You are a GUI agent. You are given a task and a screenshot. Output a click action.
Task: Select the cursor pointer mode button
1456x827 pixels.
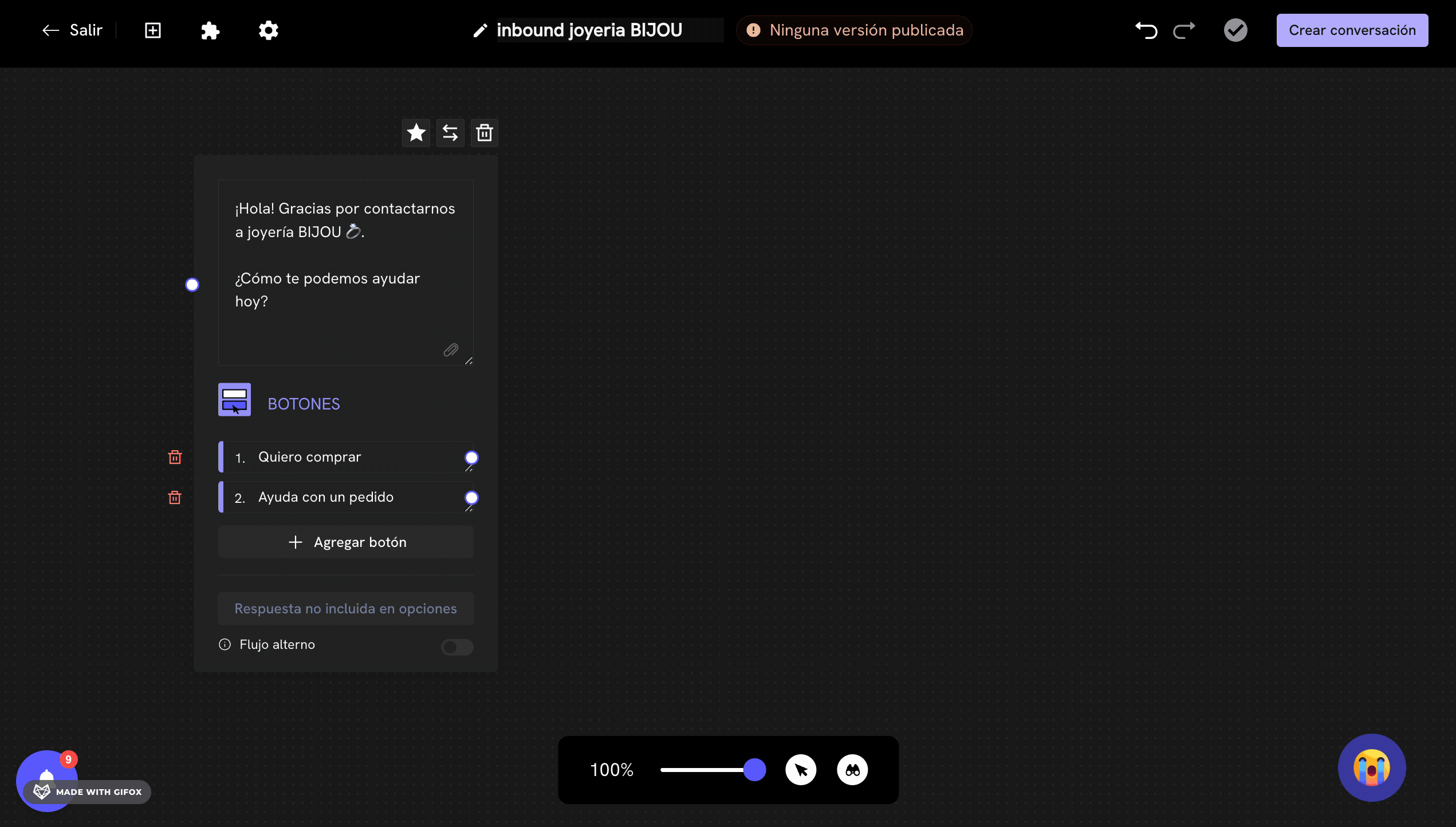coord(801,770)
